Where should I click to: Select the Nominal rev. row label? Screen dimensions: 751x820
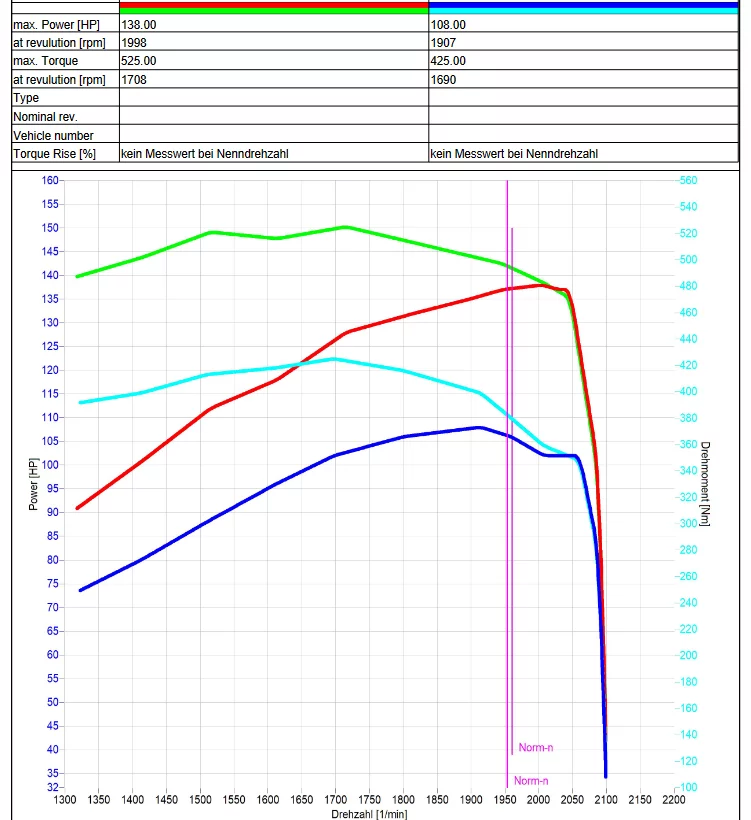(x=45, y=117)
